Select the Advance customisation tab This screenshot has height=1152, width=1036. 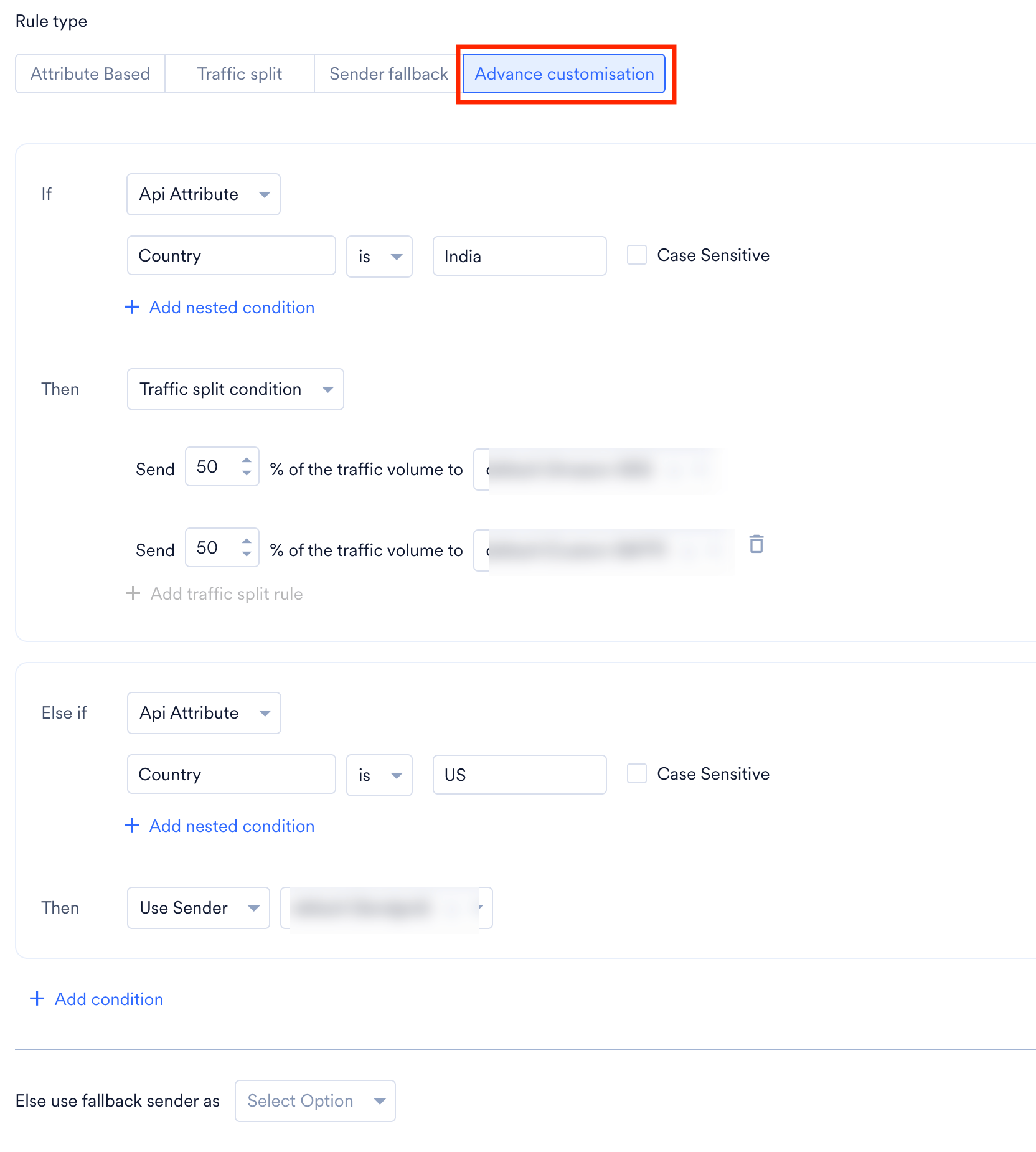tap(564, 73)
